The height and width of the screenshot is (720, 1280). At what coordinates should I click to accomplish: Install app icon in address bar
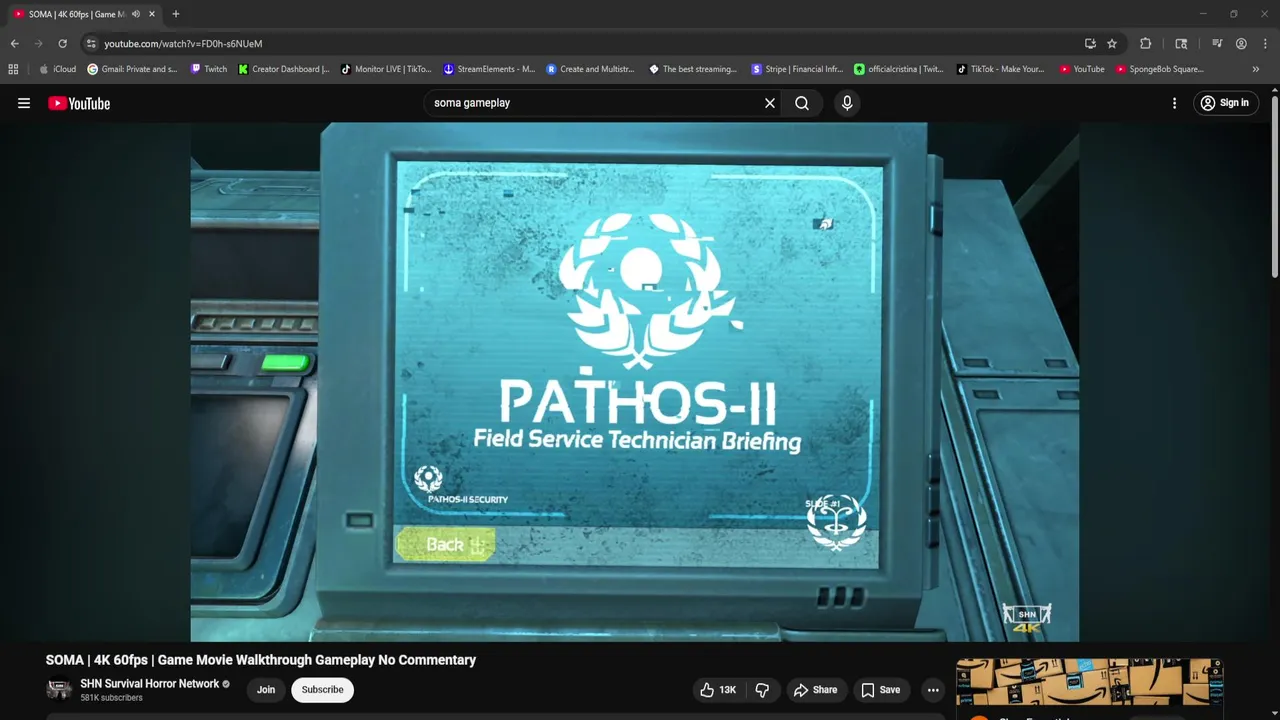1090,44
